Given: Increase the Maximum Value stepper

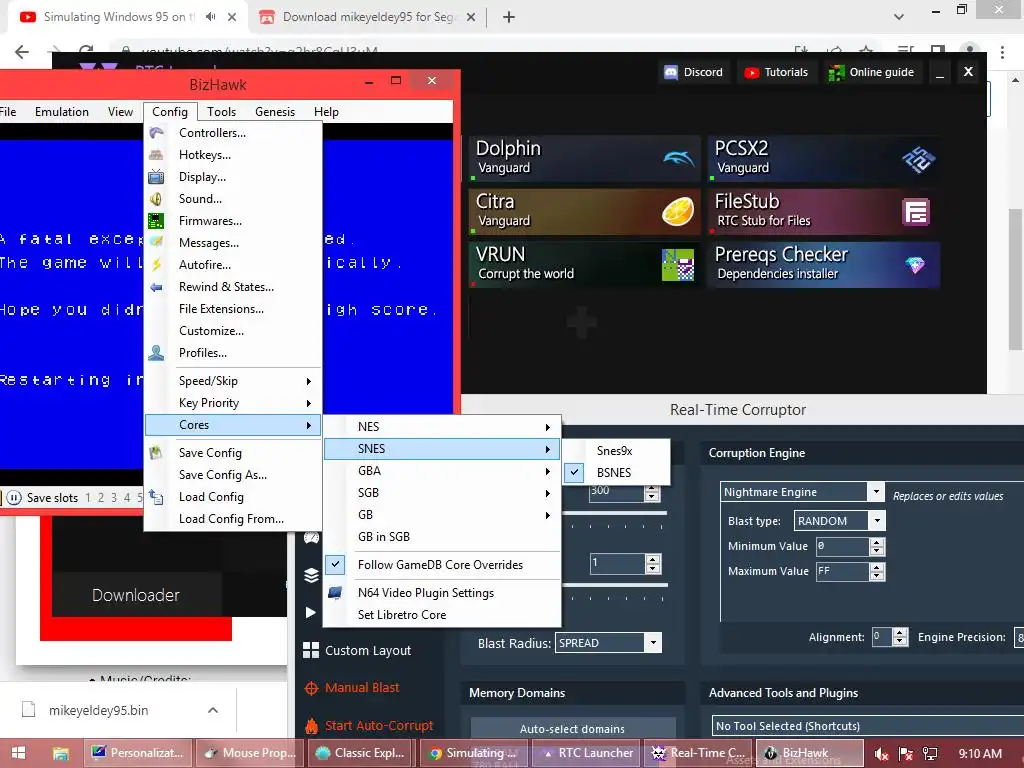Looking at the screenshot, I should coord(877,567).
